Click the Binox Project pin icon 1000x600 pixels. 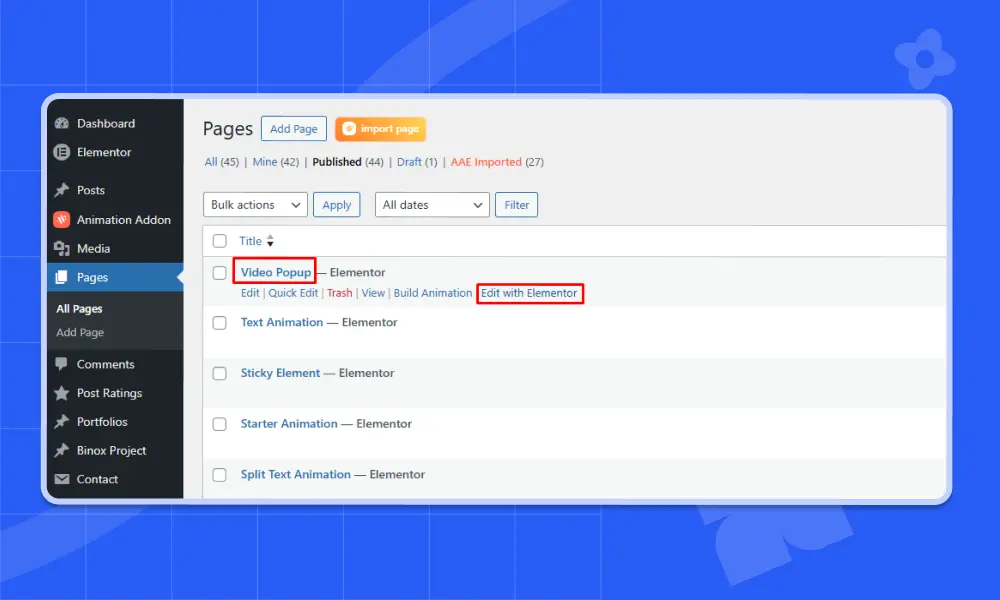[x=62, y=450]
